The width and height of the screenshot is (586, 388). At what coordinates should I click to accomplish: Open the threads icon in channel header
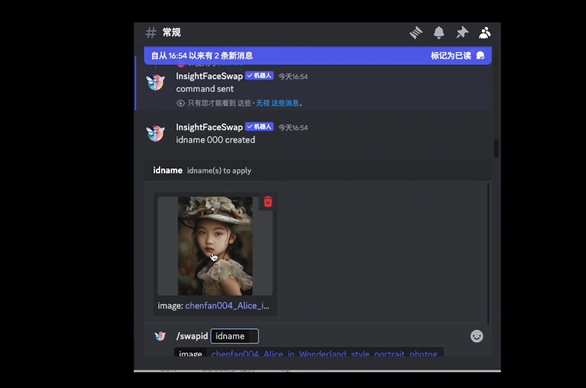click(416, 33)
